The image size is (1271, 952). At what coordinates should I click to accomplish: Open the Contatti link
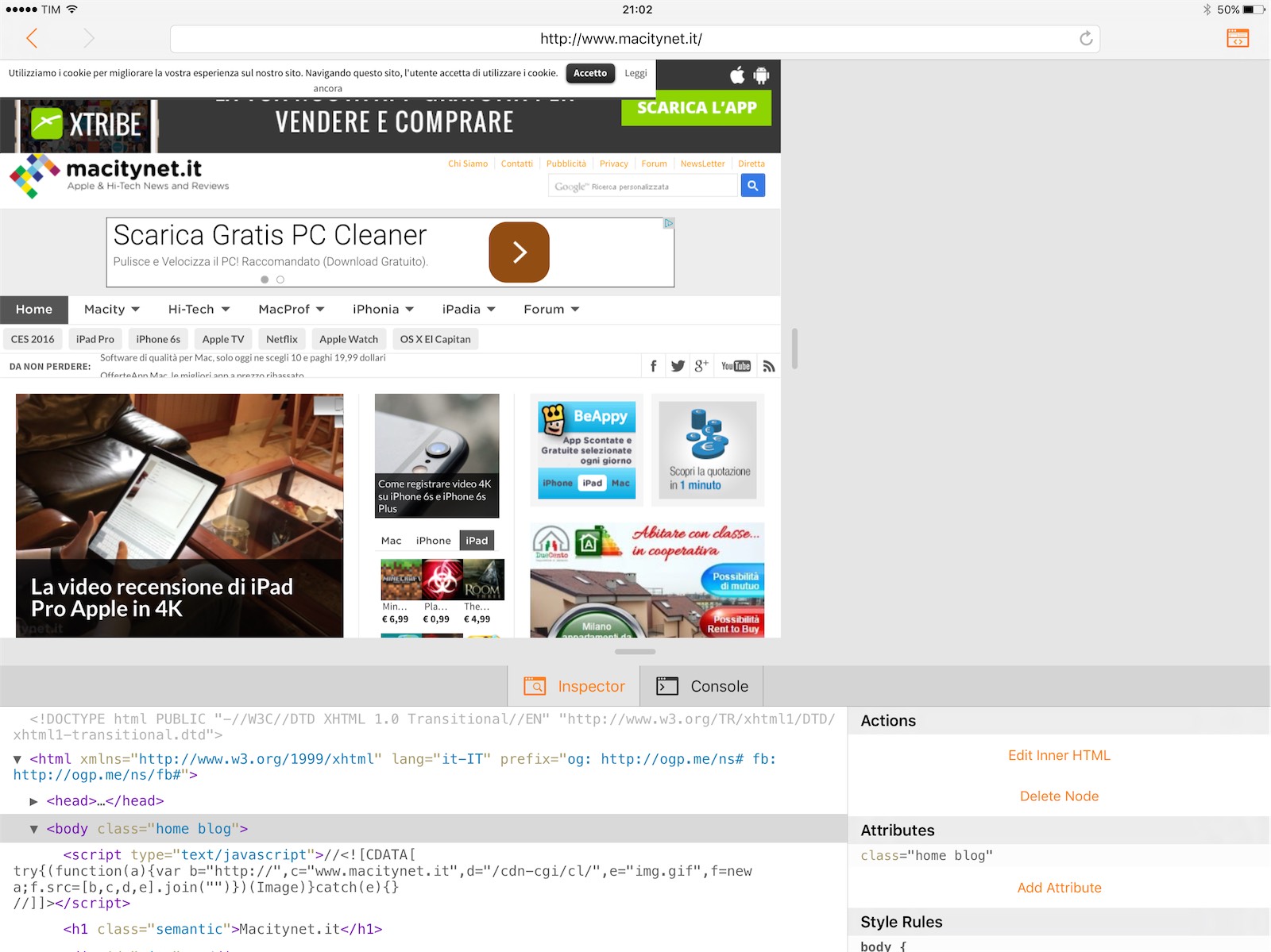tap(517, 164)
